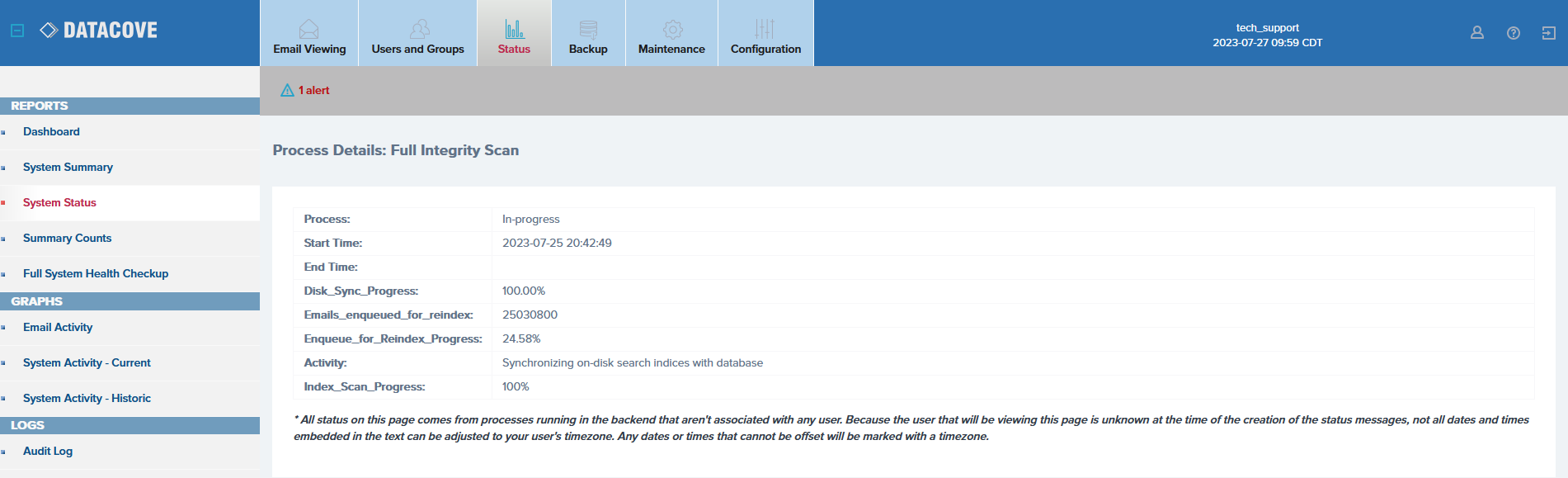
Task: Click the alert warning triangle icon
Action: click(287, 91)
